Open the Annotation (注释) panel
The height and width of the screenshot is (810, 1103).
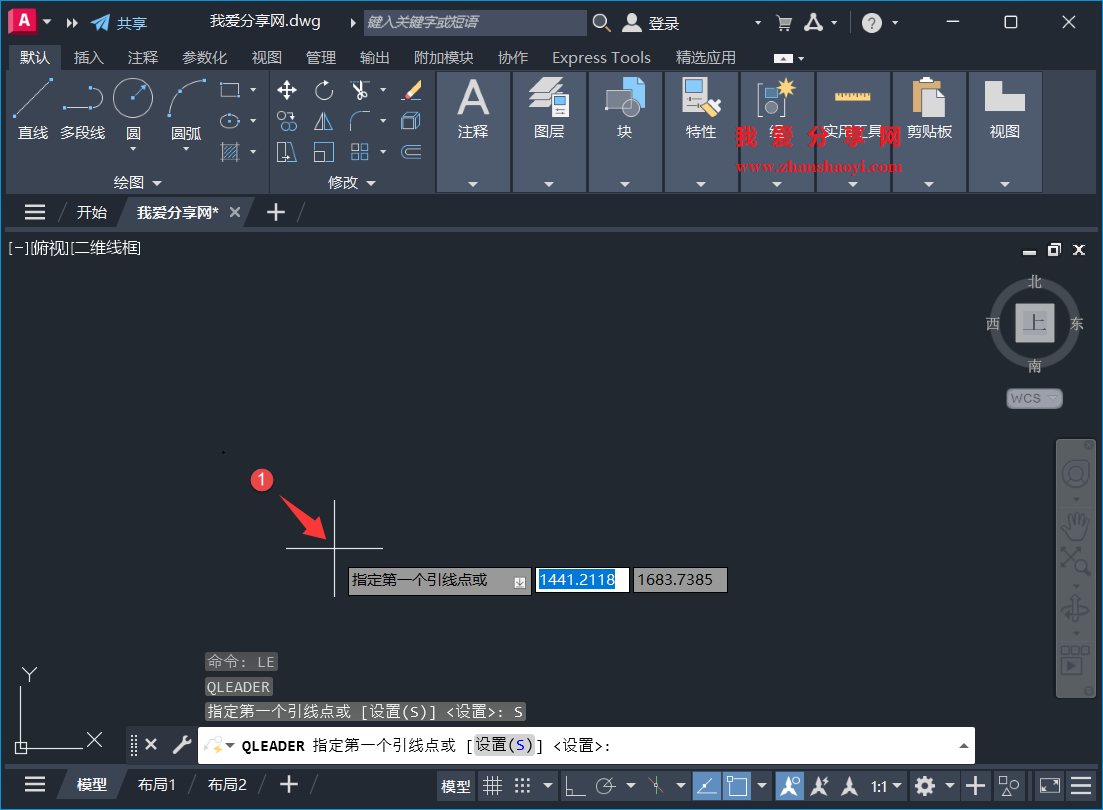[473, 132]
